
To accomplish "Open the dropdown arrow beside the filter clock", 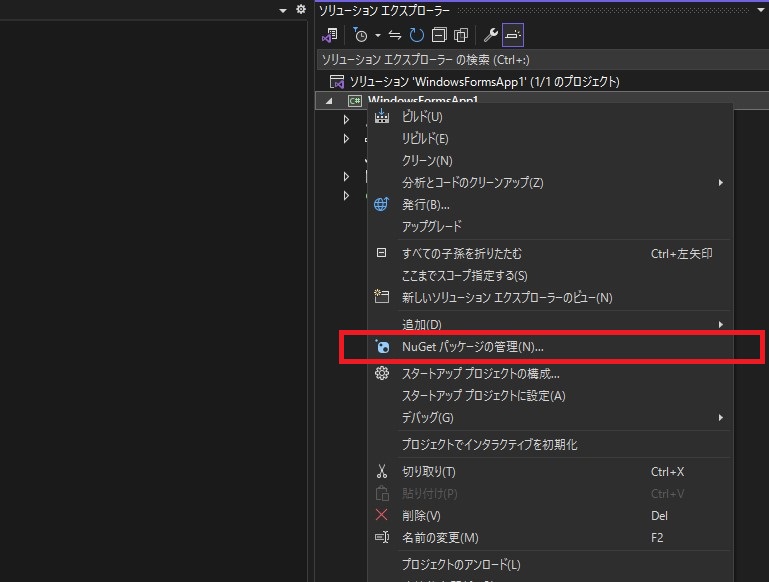I will click(x=377, y=35).
